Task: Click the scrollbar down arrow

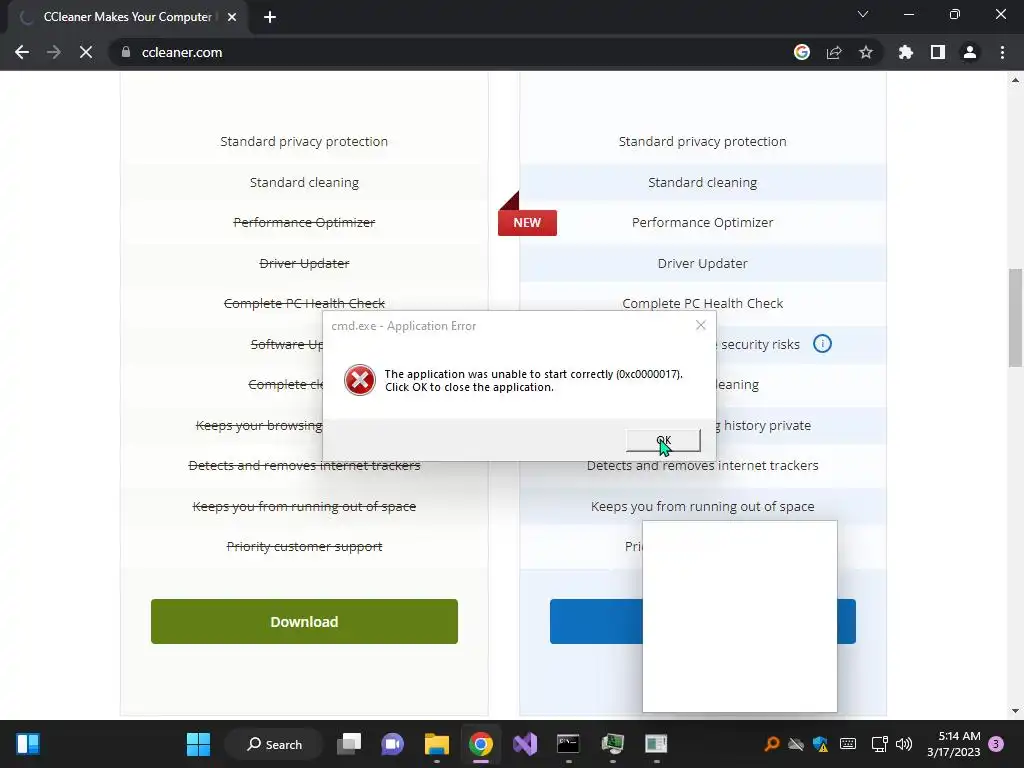Action: click(x=1015, y=711)
